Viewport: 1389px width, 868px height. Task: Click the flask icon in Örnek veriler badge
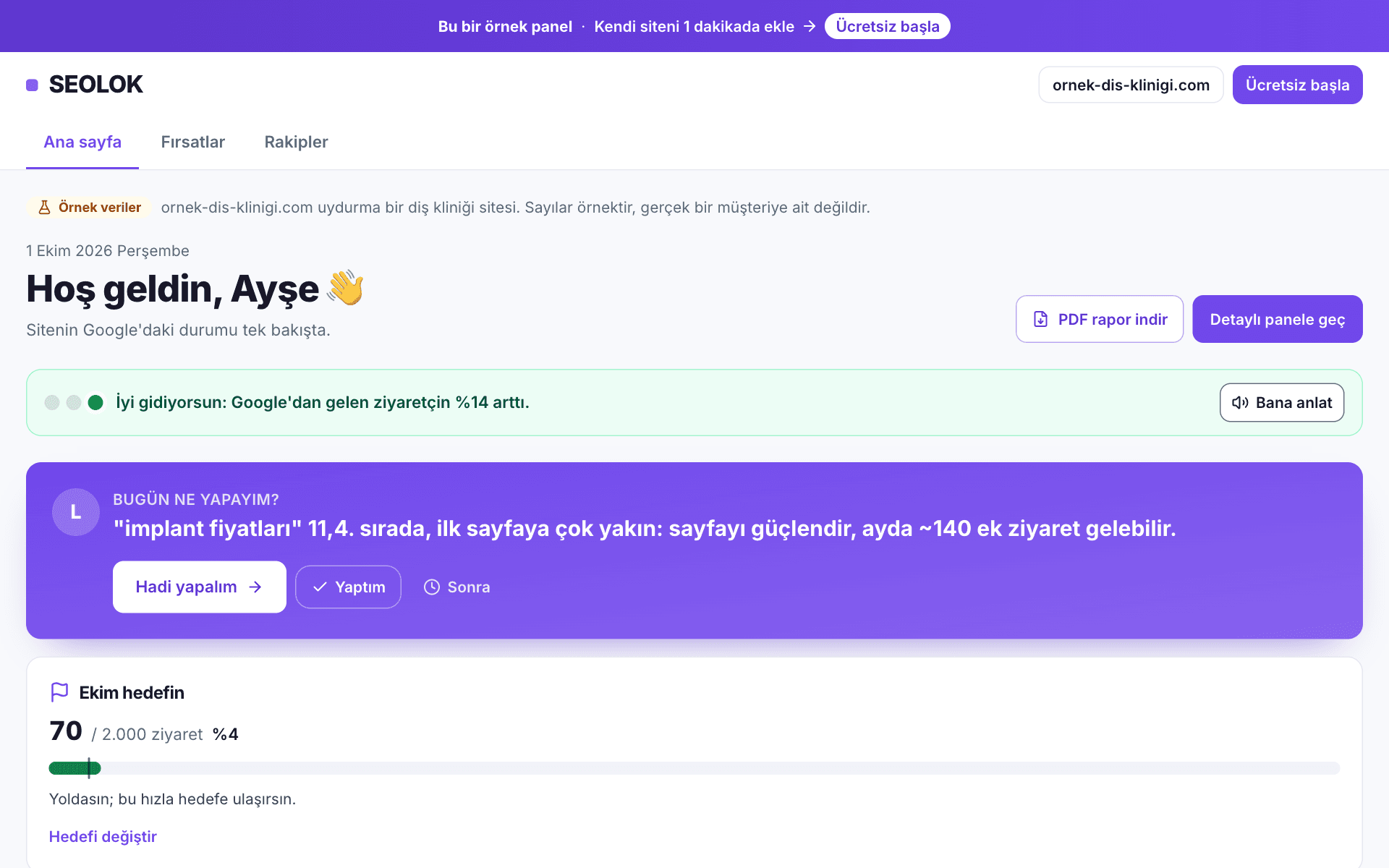[x=44, y=208]
